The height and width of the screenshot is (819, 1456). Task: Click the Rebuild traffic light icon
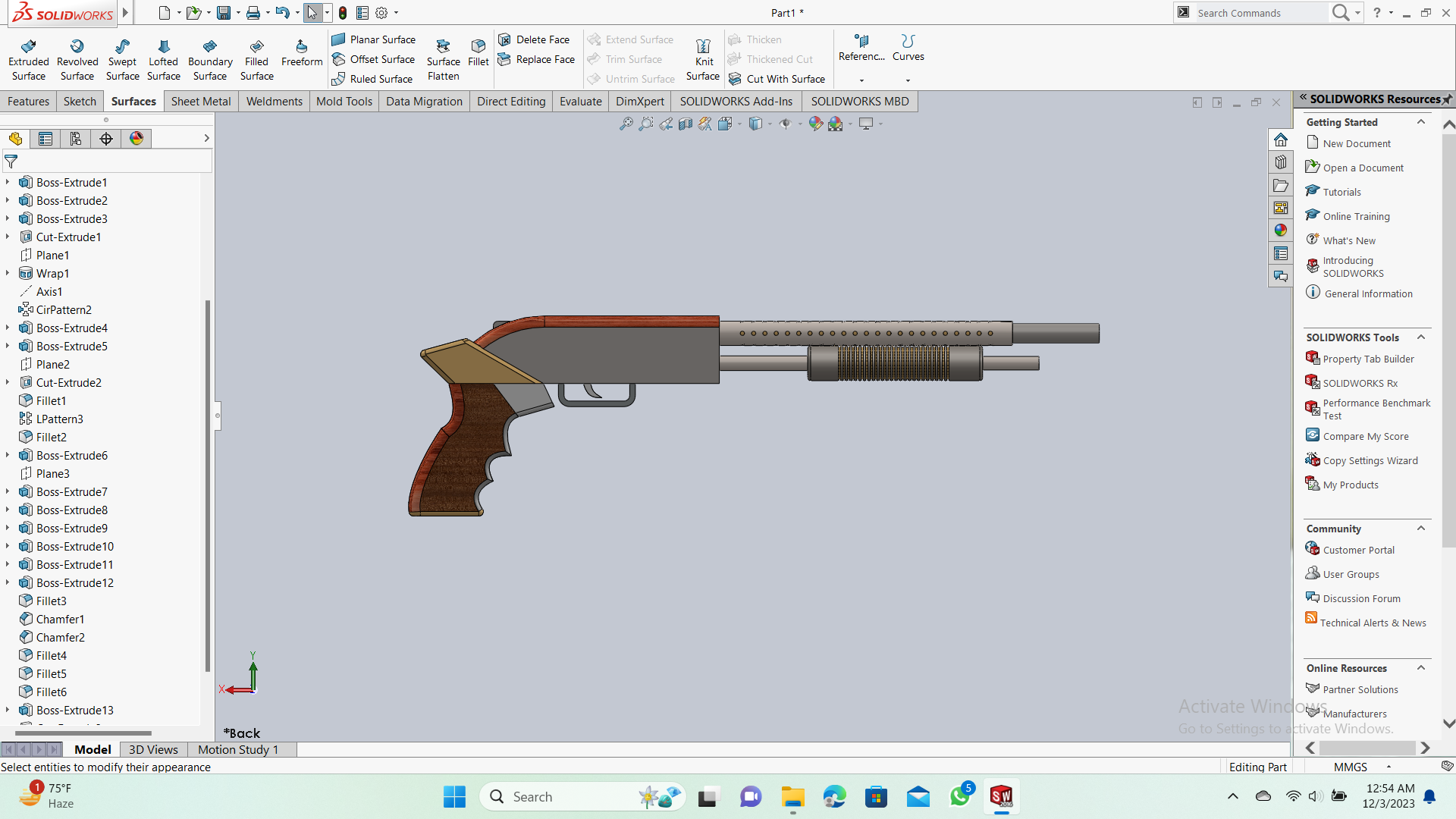click(x=343, y=13)
